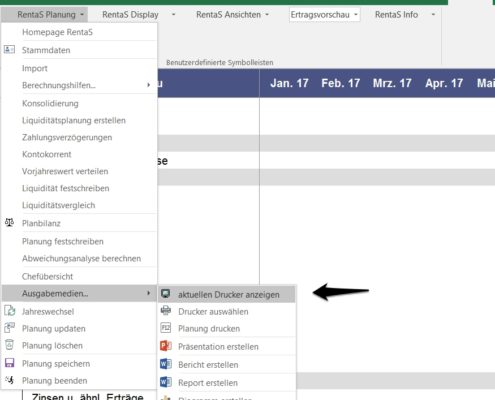Click the Word icon beside Report erstellen
Viewport: 495px width, 400px height.
click(x=166, y=382)
